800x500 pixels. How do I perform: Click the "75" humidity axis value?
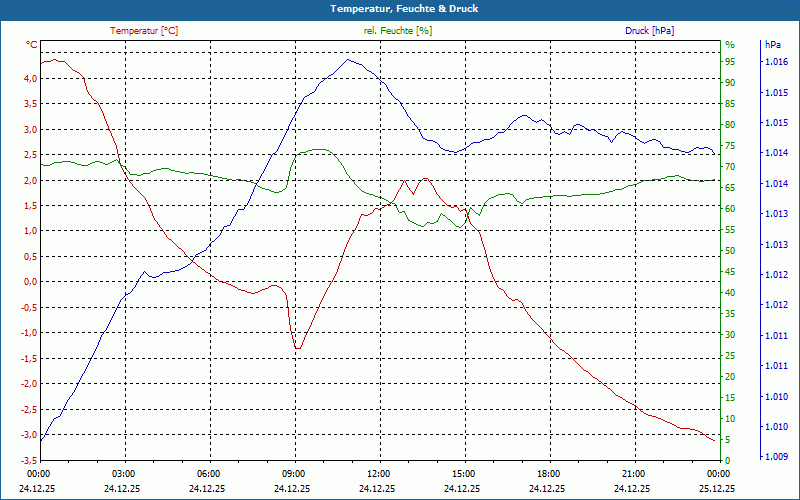730,146
